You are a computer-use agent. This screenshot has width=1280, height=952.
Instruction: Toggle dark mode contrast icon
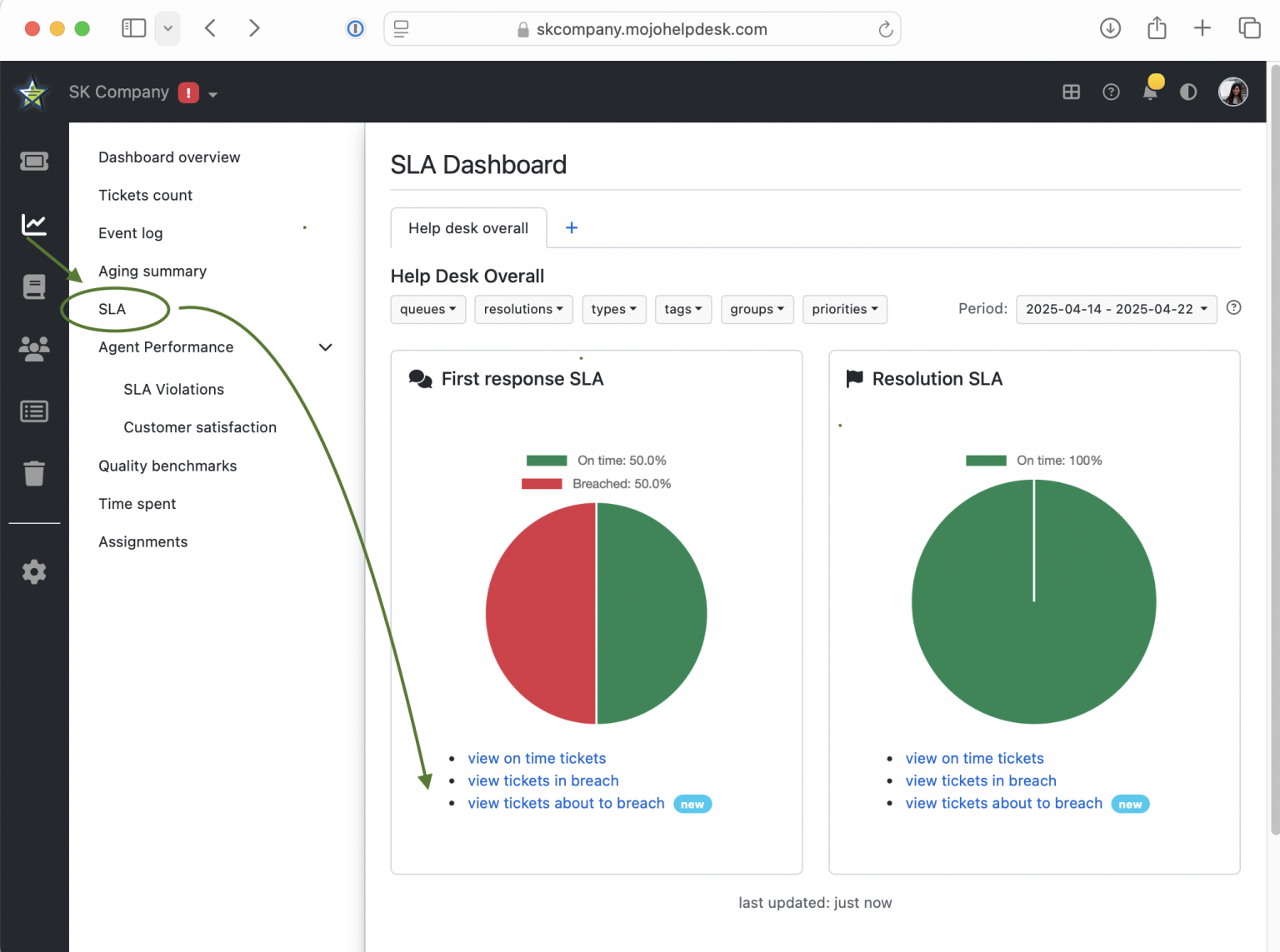tap(1188, 92)
